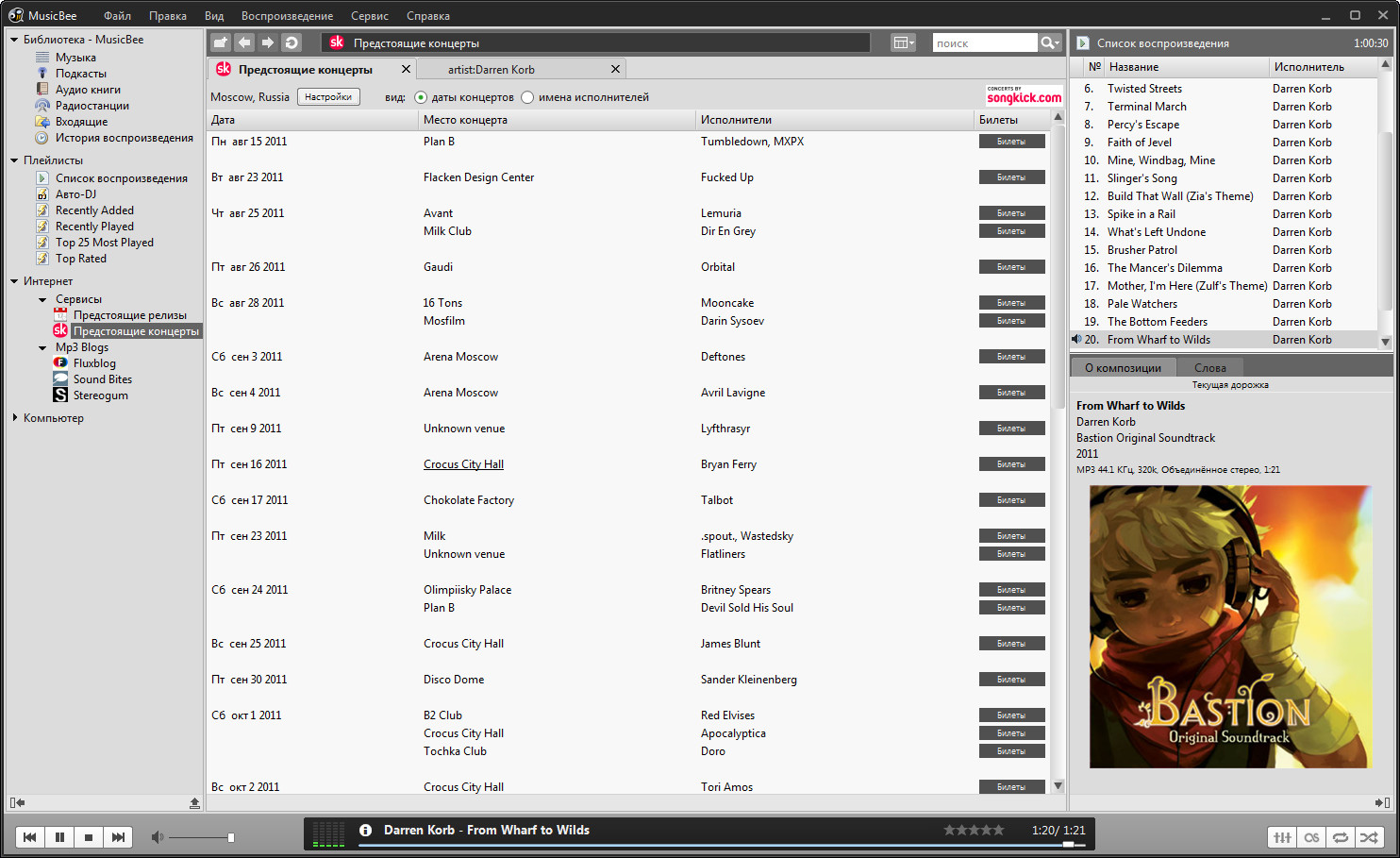Open the panel layout dropdown
This screenshot has width=1400, height=858.
point(903,42)
